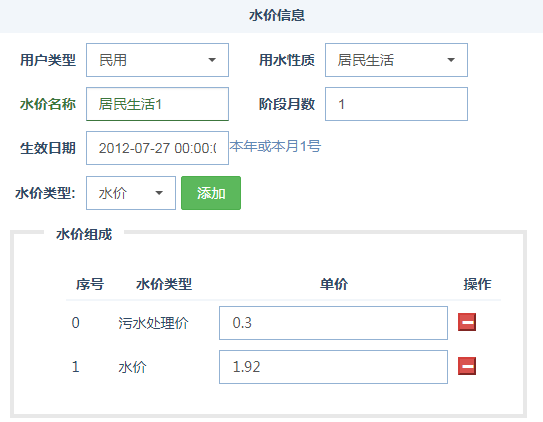Click the arrow on 用户类型 combo box

(212, 60)
